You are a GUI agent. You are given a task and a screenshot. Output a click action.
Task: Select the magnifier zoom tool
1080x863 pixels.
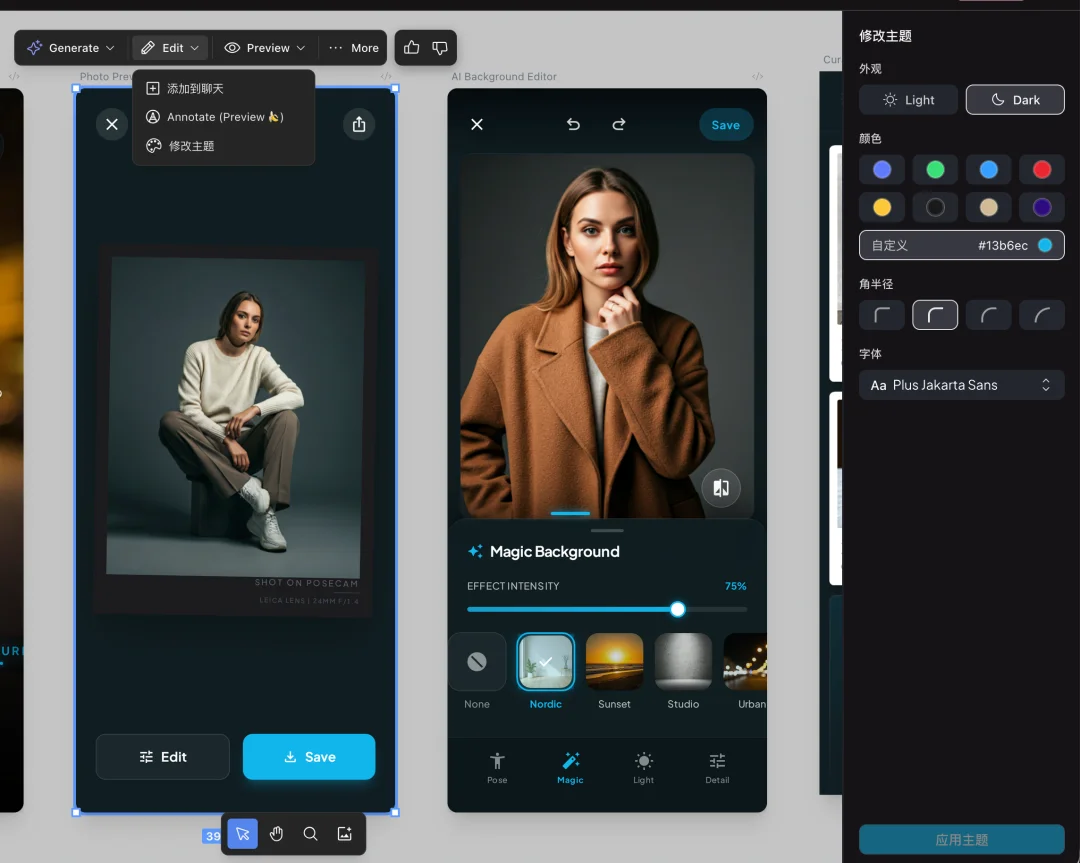pos(311,834)
